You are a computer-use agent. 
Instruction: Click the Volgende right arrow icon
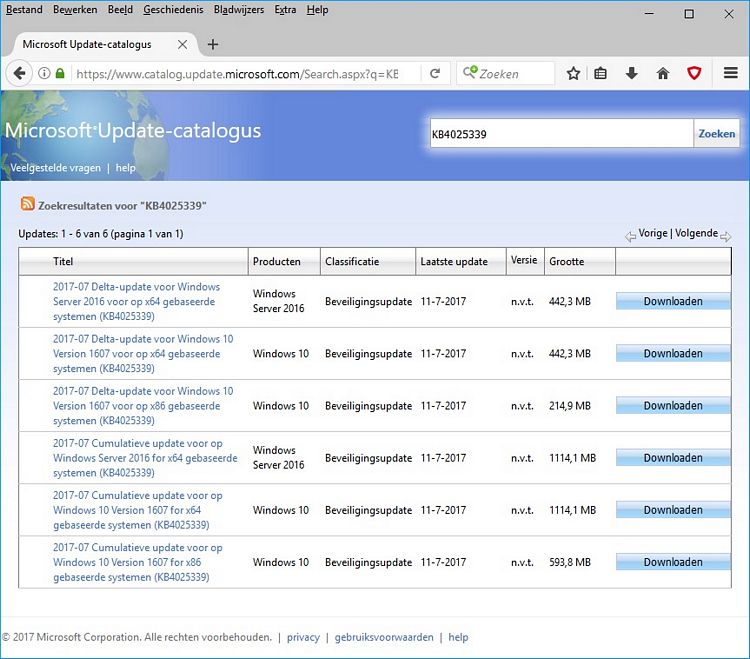tap(726, 236)
